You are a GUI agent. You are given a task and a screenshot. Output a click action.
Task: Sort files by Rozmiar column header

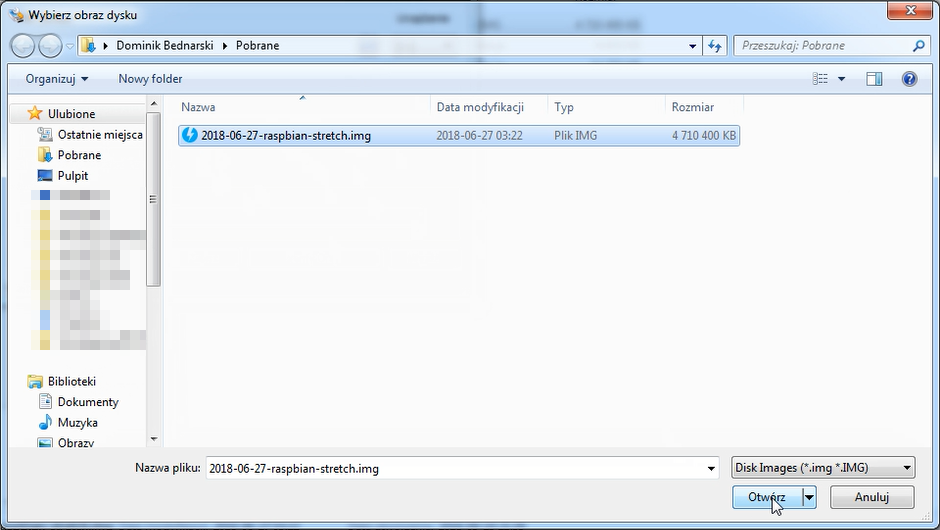tap(693, 107)
